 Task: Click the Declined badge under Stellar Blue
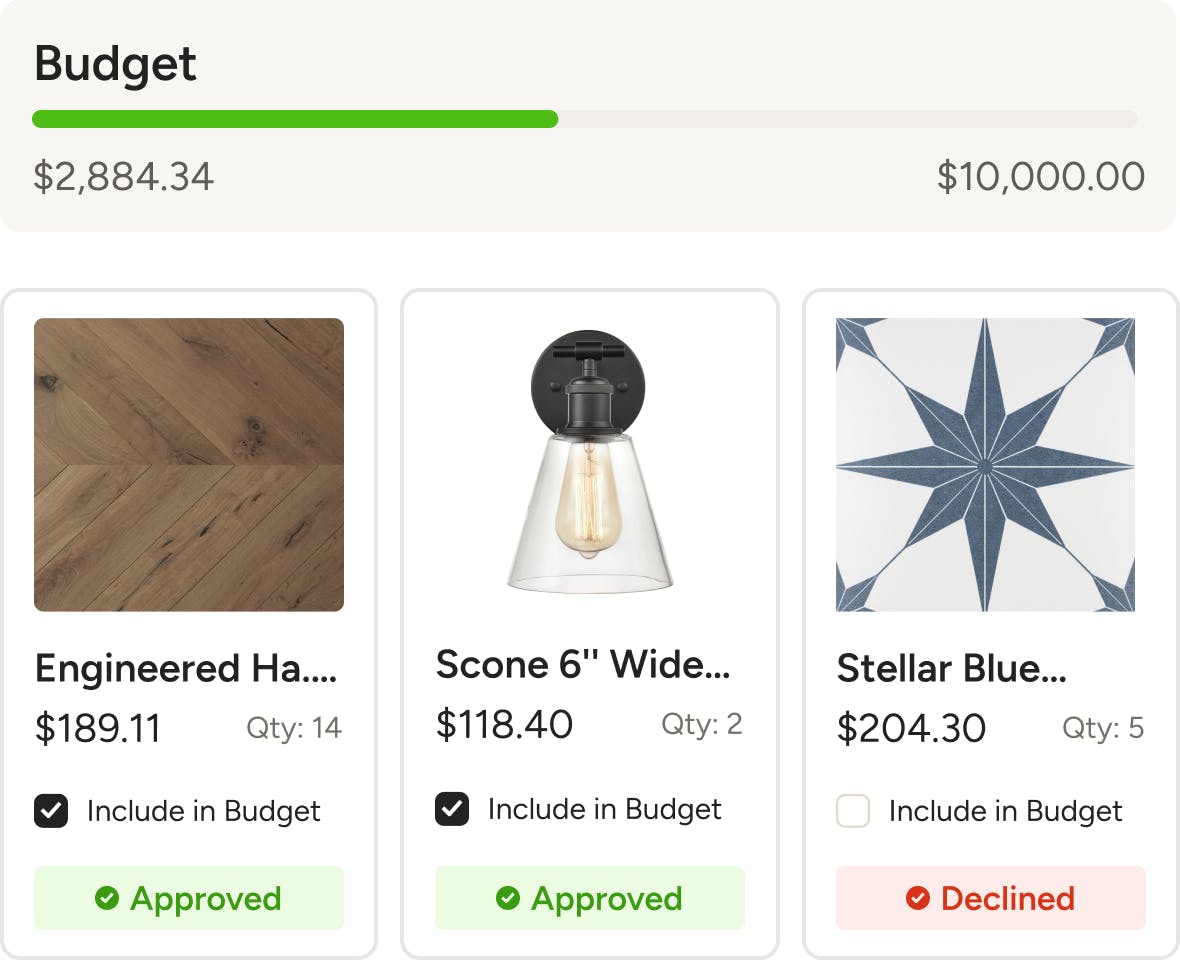tap(990, 898)
